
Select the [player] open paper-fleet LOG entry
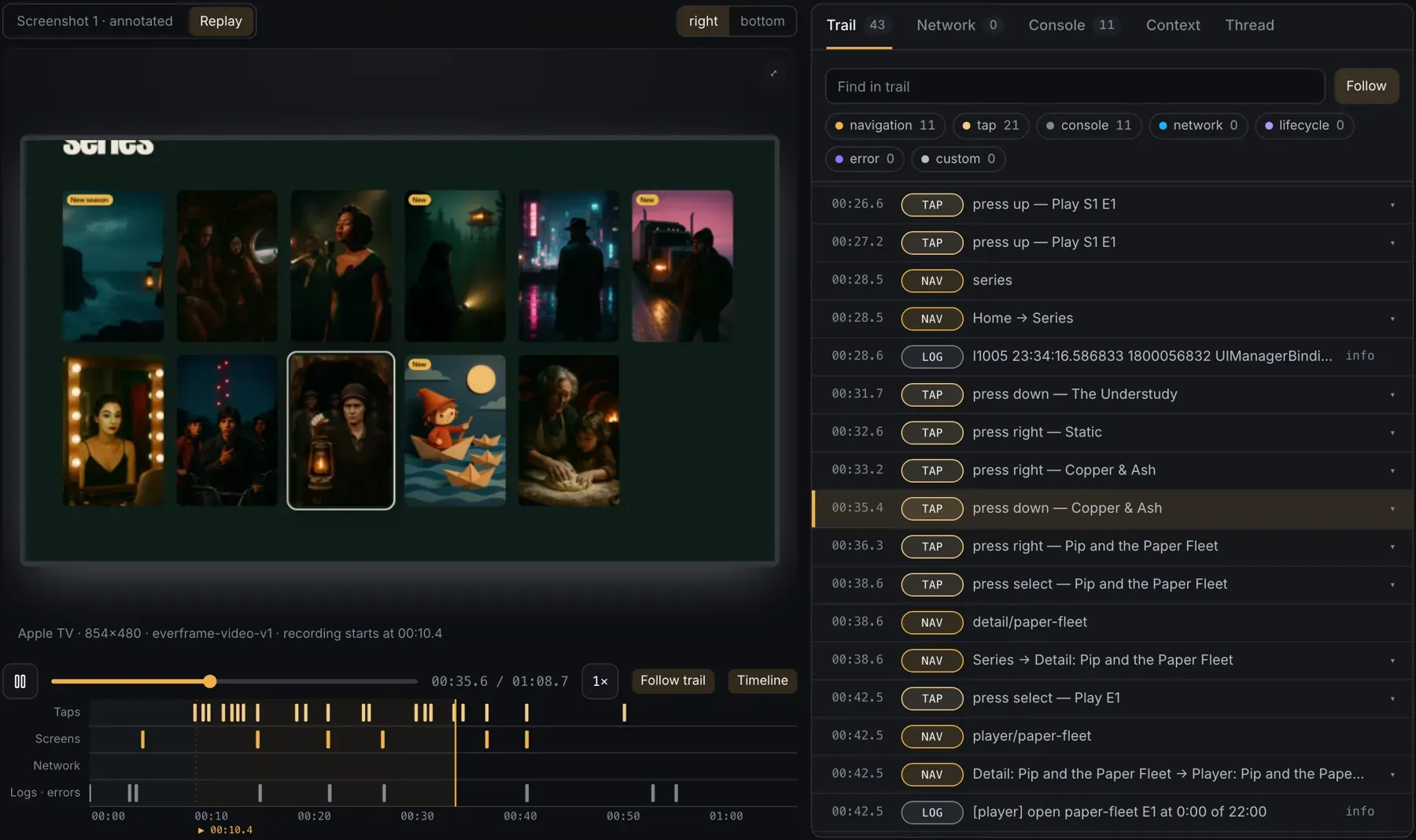point(1112,812)
